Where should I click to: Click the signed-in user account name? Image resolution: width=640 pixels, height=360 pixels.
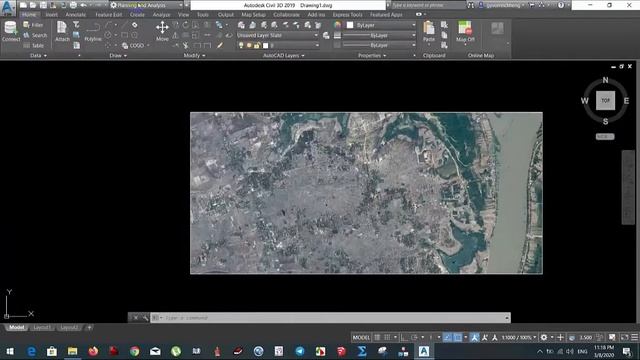coord(504,5)
